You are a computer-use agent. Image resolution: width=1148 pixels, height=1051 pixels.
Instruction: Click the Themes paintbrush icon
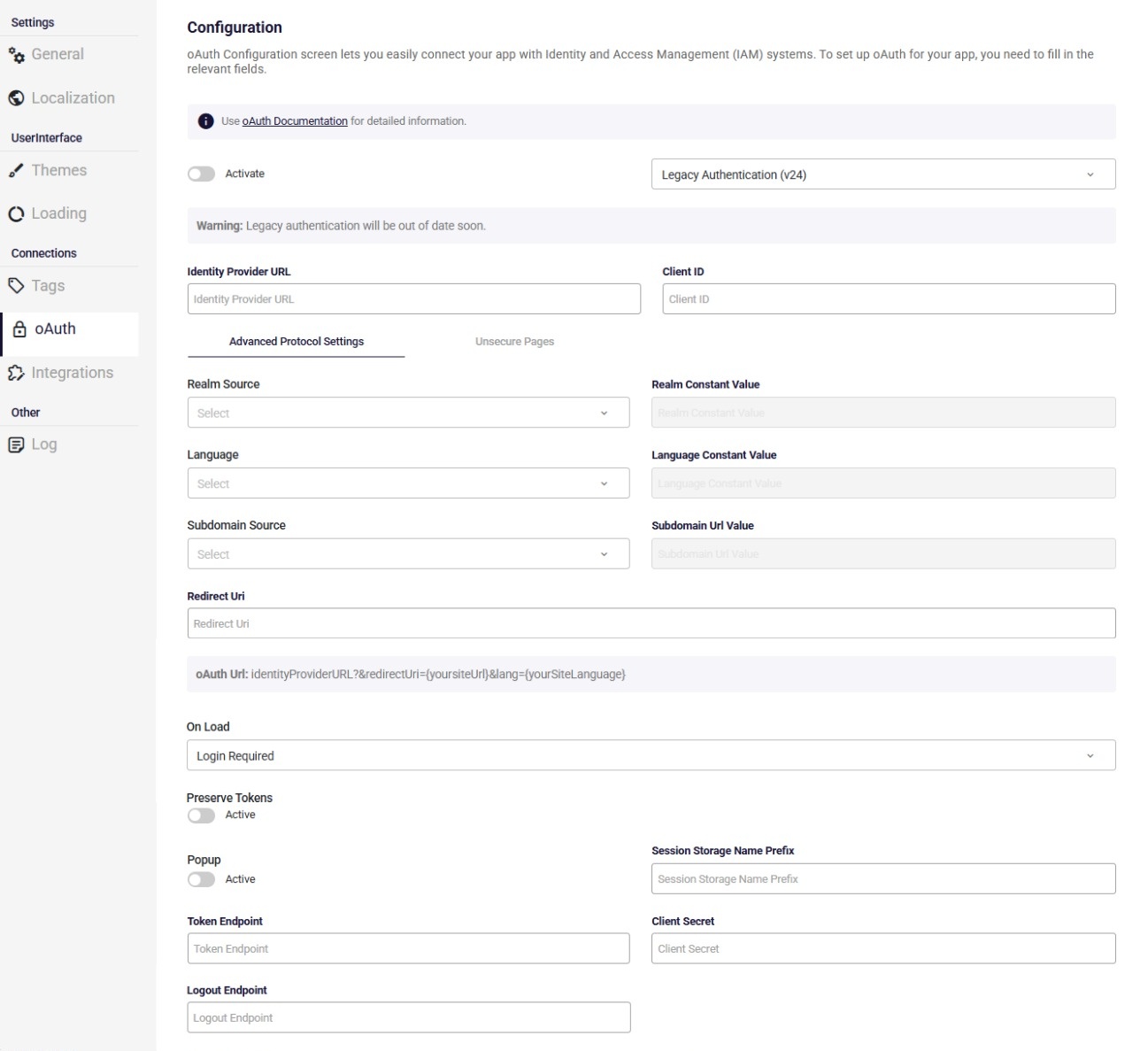tap(16, 171)
